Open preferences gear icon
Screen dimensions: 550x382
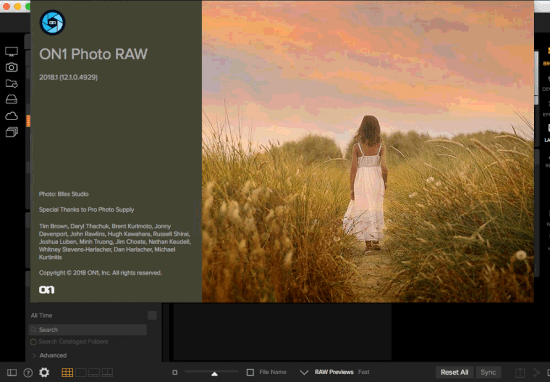44,372
